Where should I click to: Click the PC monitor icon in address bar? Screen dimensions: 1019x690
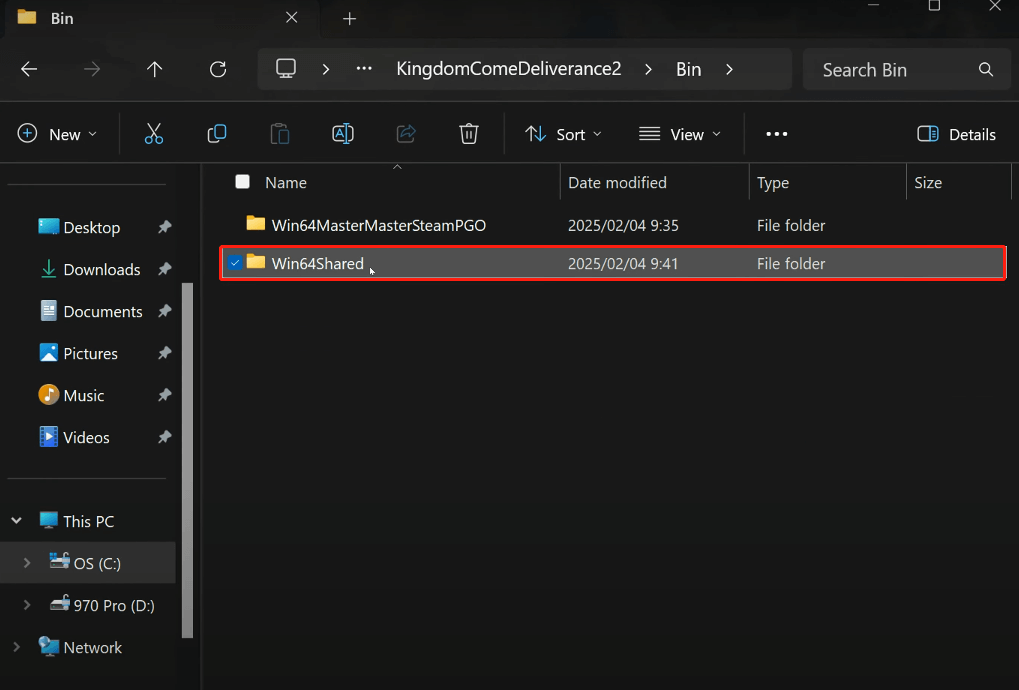(286, 68)
